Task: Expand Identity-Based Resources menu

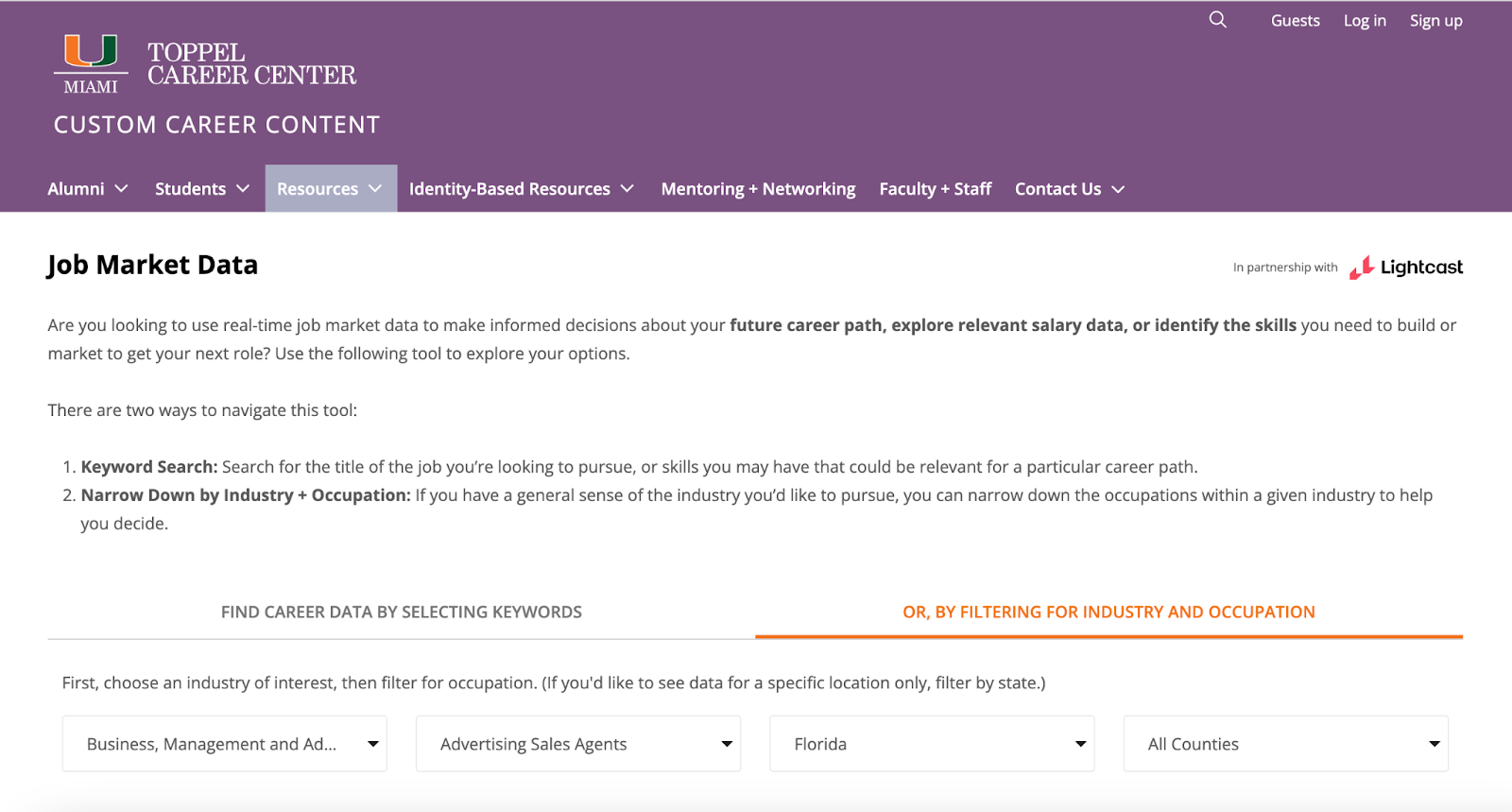Action: click(521, 189)
